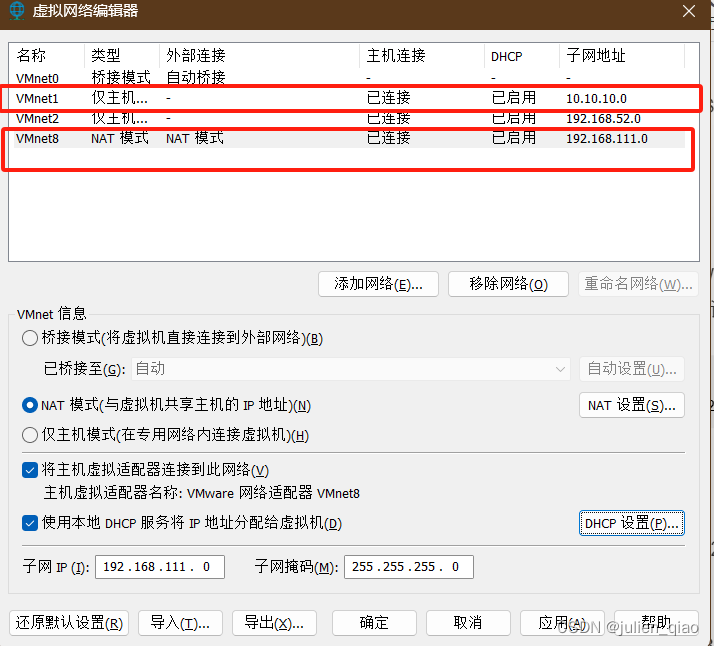Screen dimensions: 714x646
Task: Click 帮助 button
Action: [x=656, y=623]
